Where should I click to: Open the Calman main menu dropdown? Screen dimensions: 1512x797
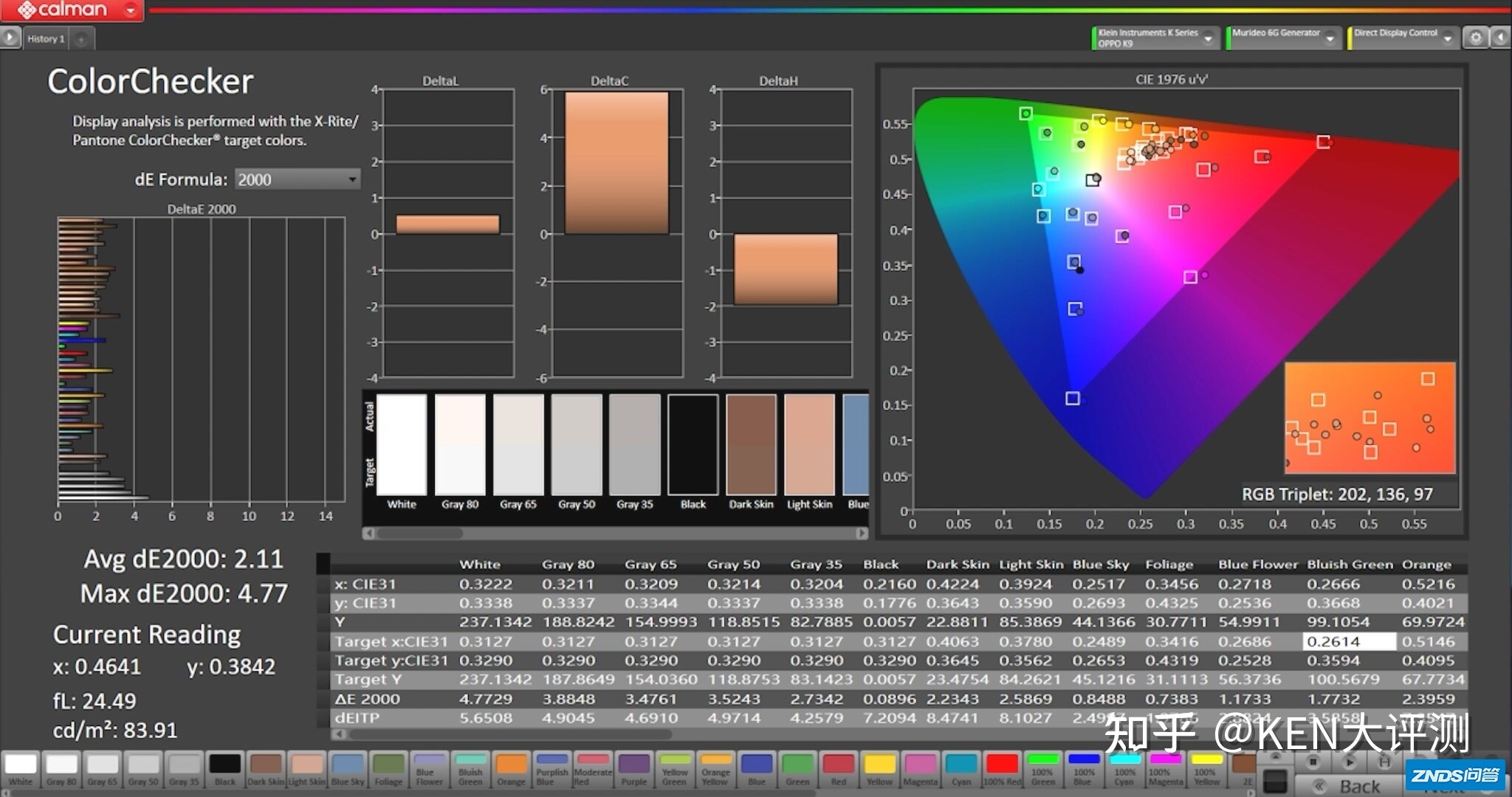pyautogui.click(x=131, y=10)
